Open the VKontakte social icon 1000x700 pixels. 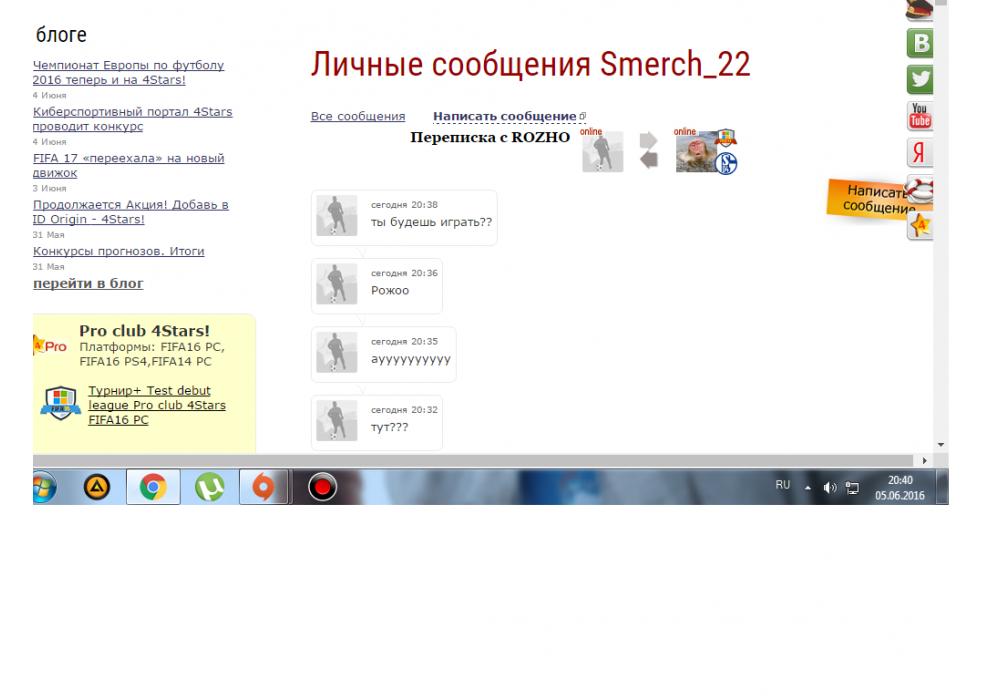919,43
